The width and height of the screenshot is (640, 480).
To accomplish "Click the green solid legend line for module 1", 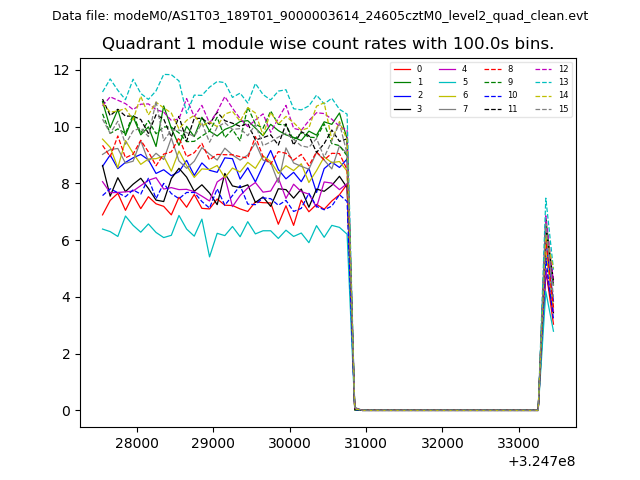I will coord(403,82).
